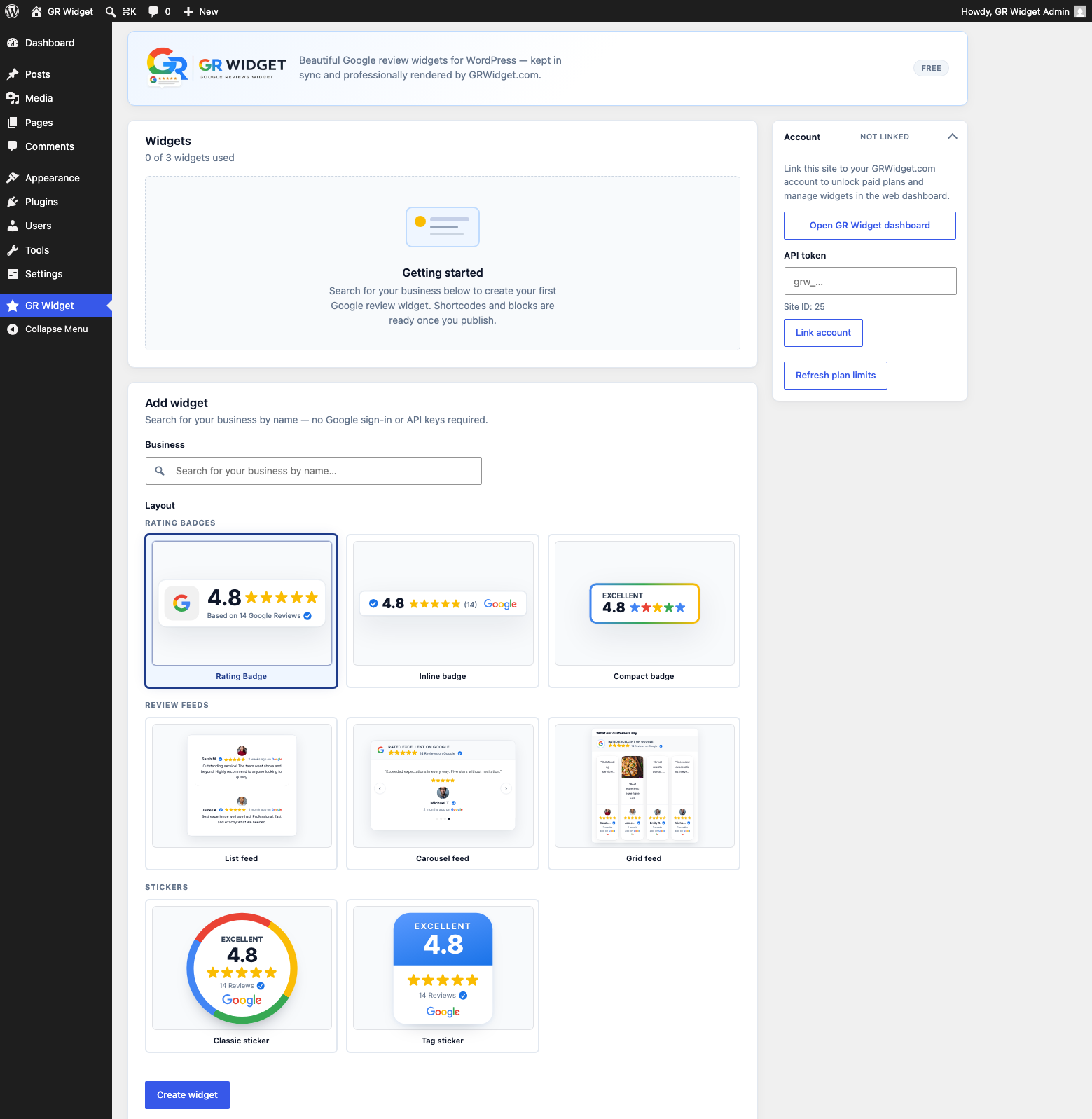
Task: Open Plugins menu item
Action: pyautogui.click(x=56, y=202)
